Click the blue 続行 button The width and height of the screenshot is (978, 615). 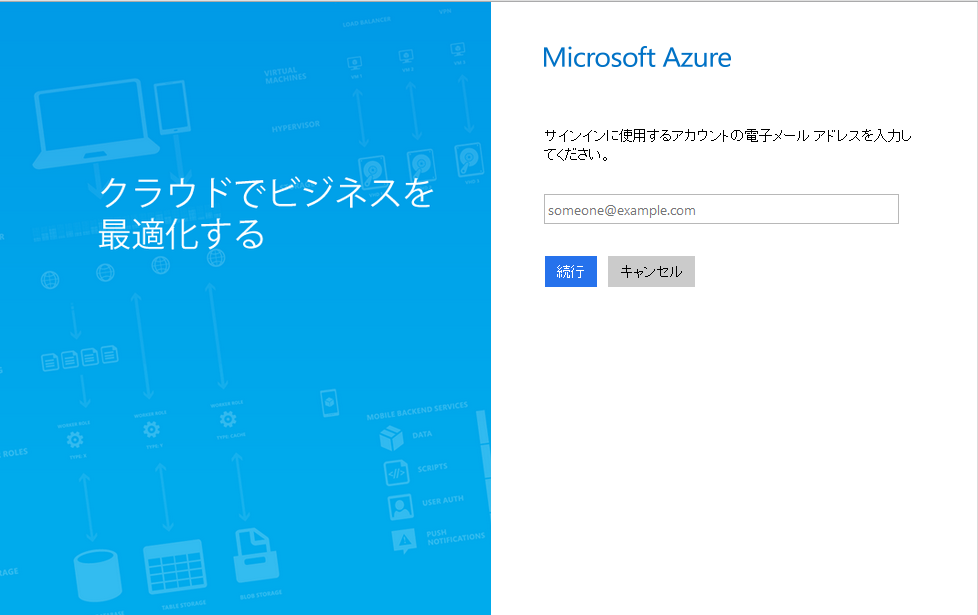pyautogui.click(x=571, y=271)
